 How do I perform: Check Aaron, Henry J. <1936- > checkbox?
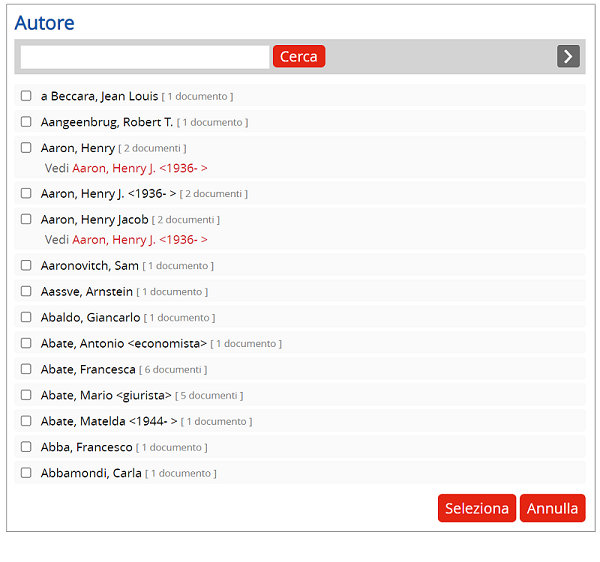[x=26, y=193]
